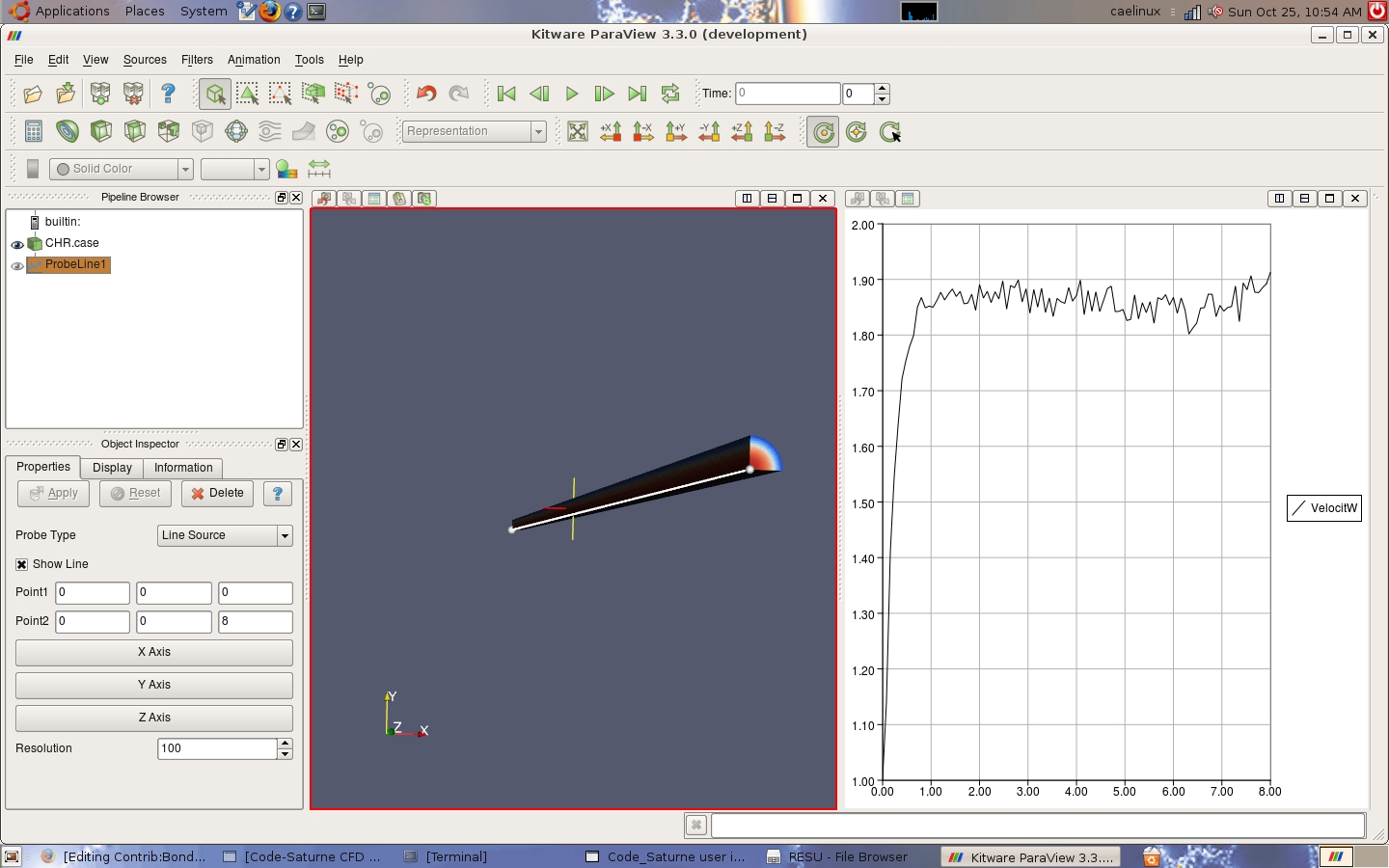Open the blue question mark help
This screenshot has width=1389, height=868.
coord(168,94)
